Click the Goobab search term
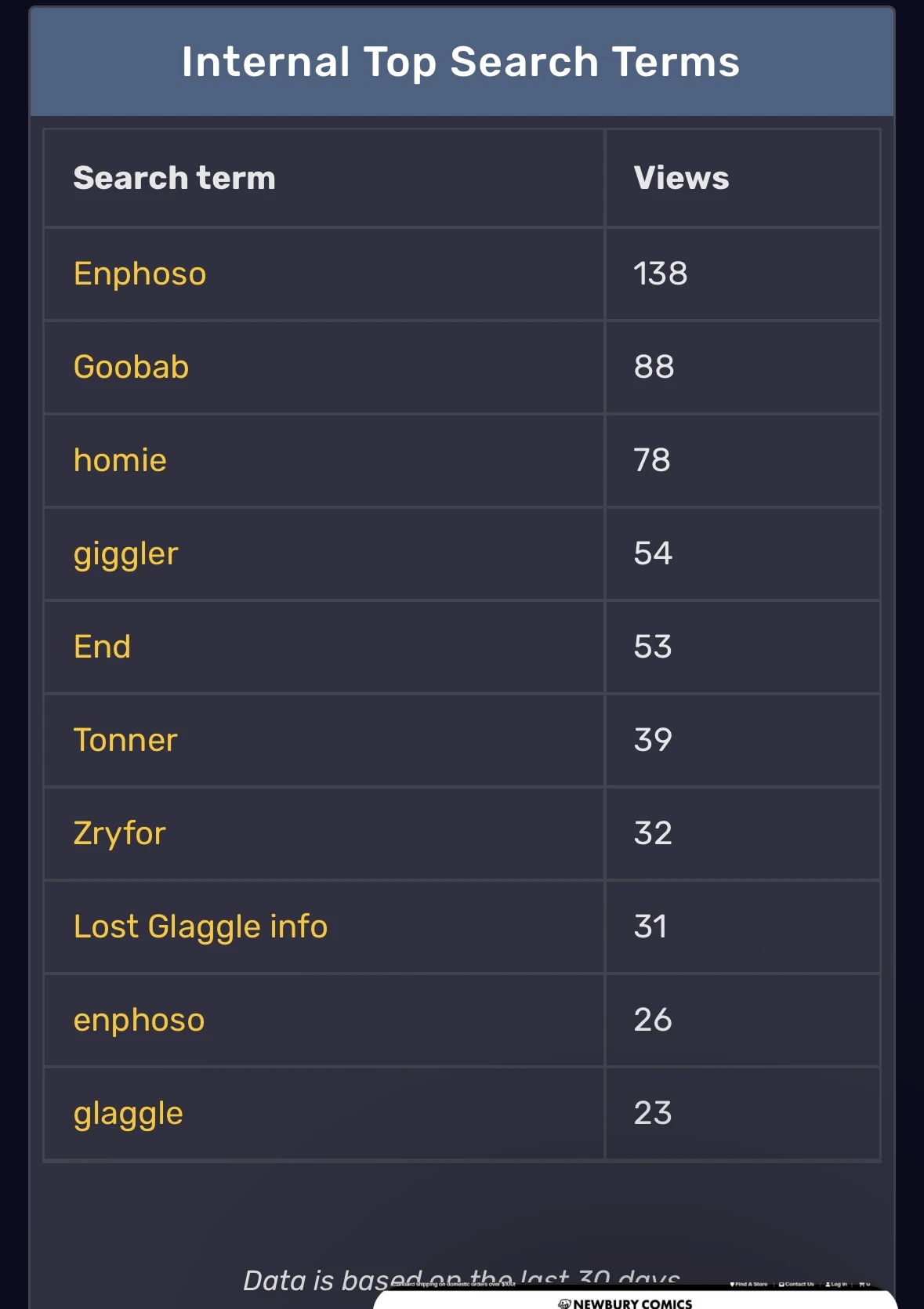This screenshot has height=1309, width=924. (x=131, y=368)
